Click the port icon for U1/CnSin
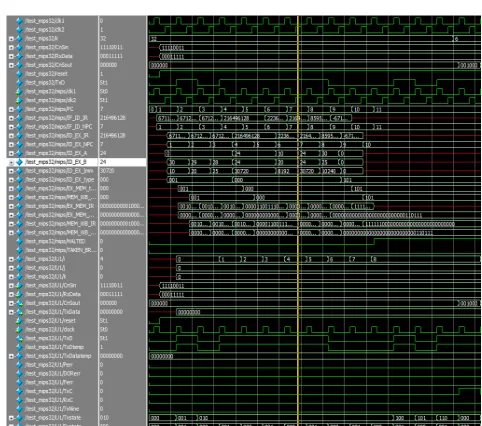 (x=19, y=285)
